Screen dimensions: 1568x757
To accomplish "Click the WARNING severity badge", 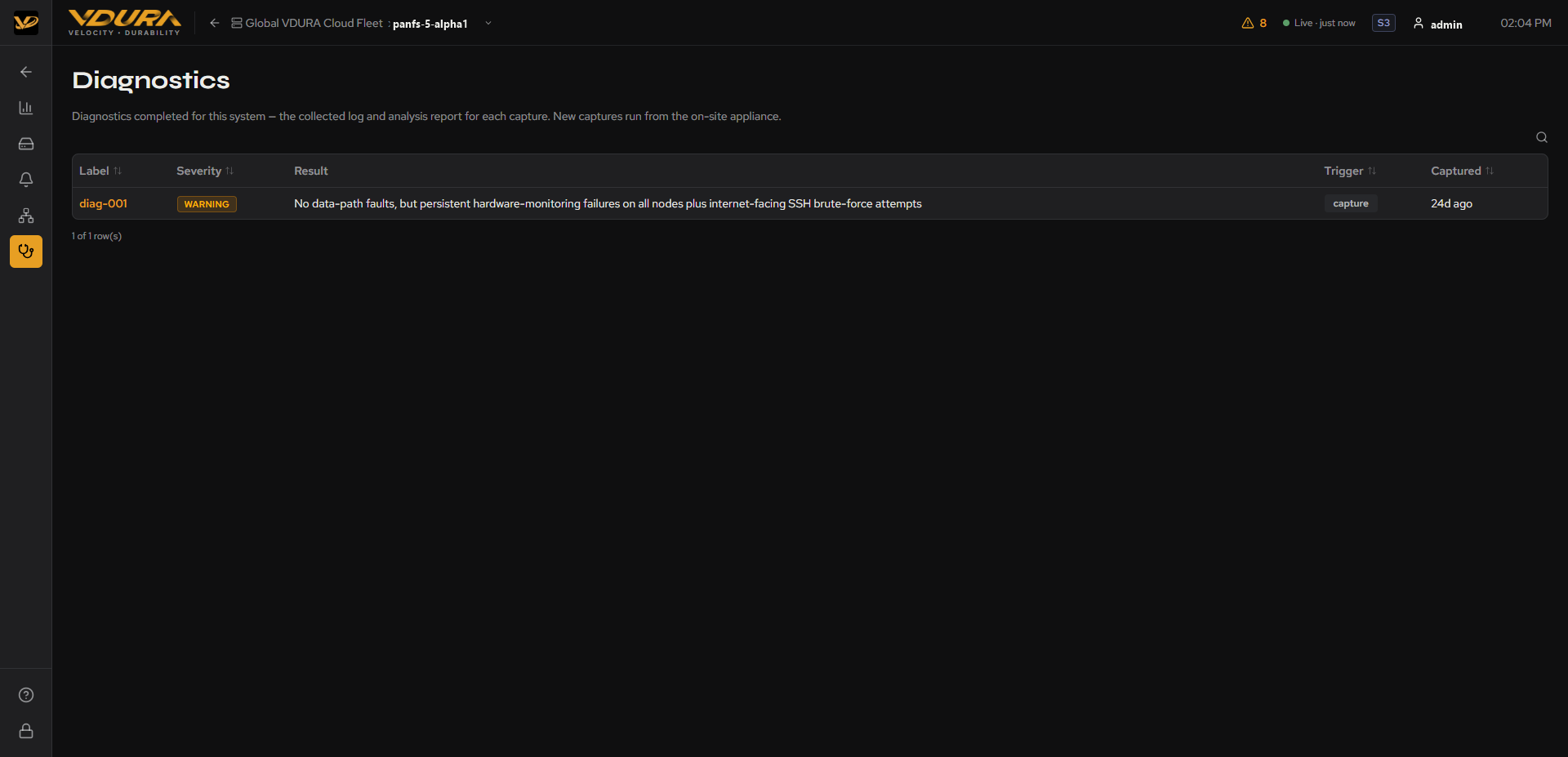I will coord(207,204).
